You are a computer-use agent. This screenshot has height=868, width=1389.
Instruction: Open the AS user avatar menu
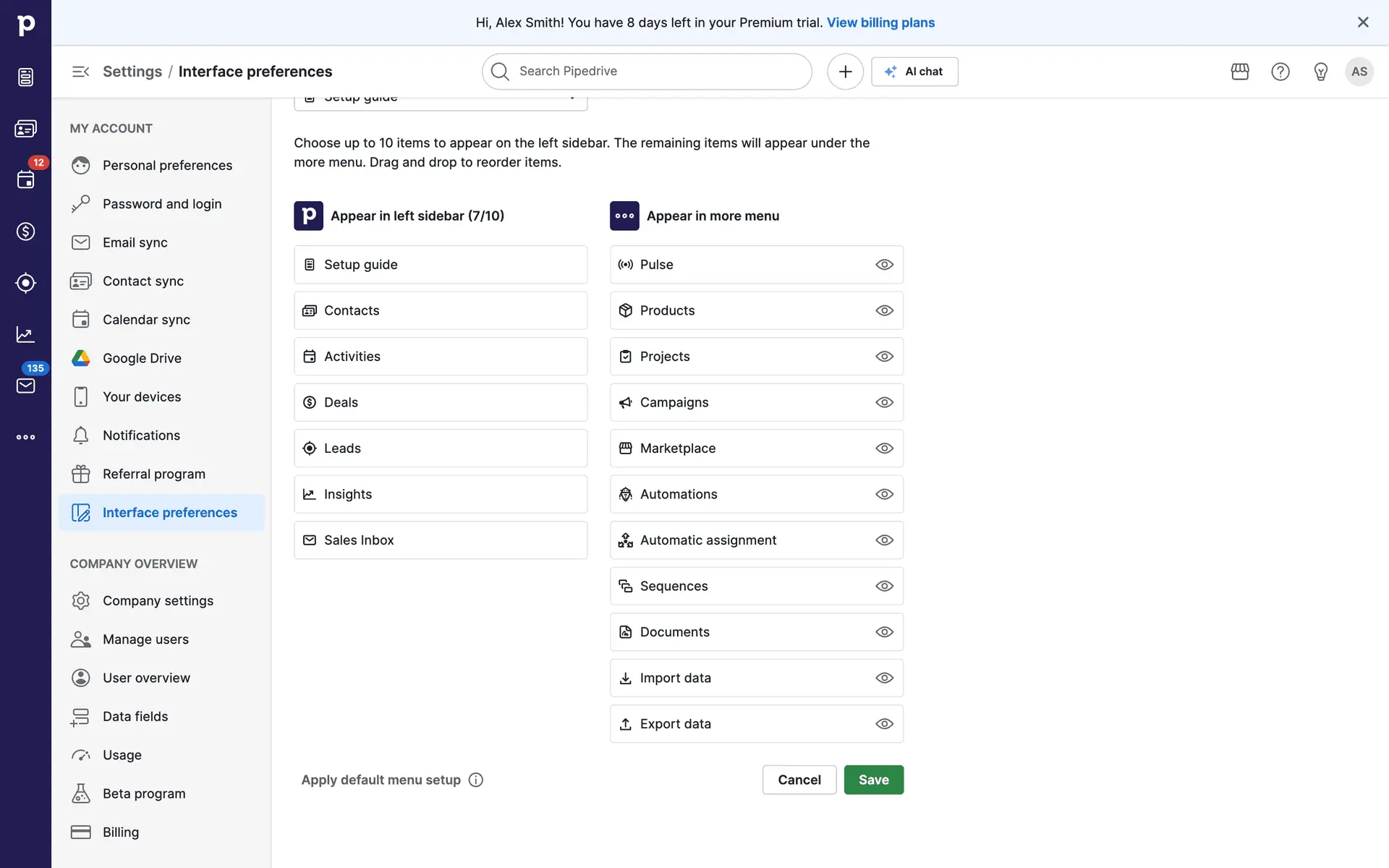(1359, 72)
